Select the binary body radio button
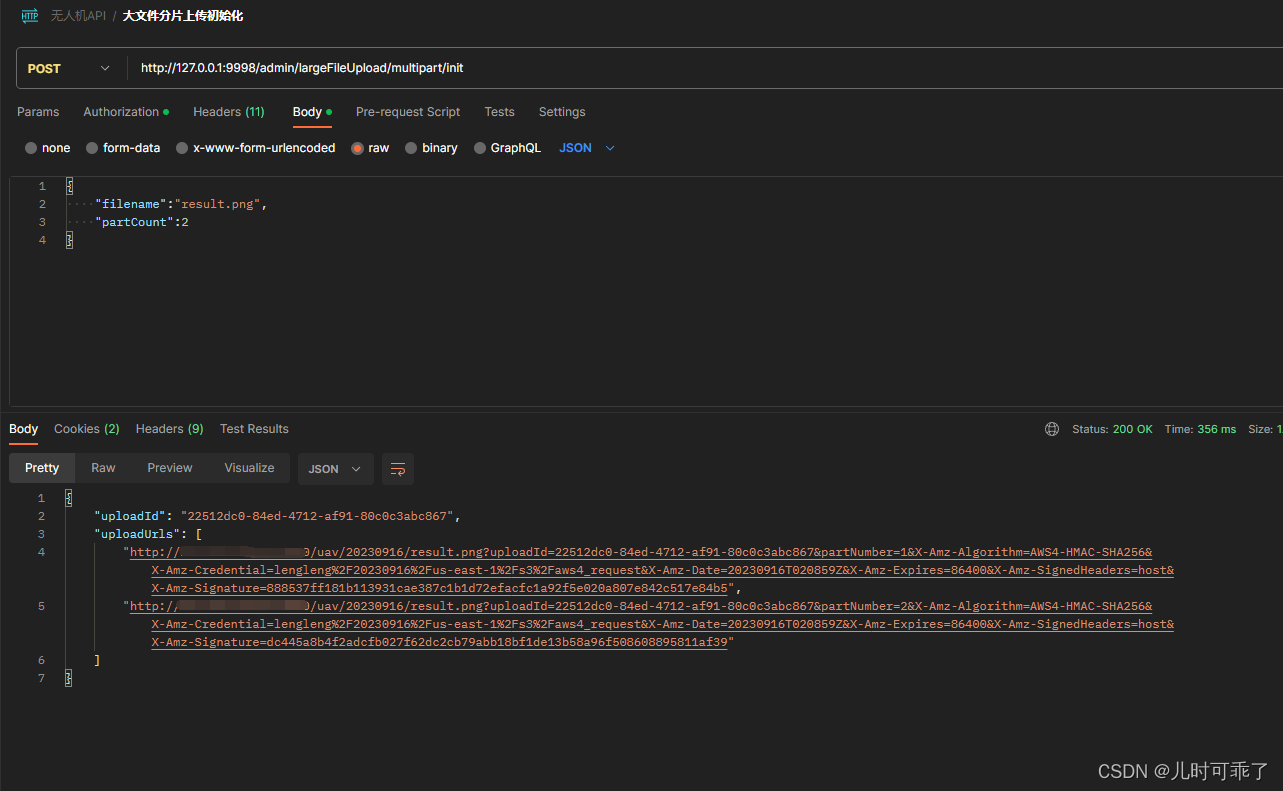The height and width of the screenshot is (791, 1283). (411, 148)
